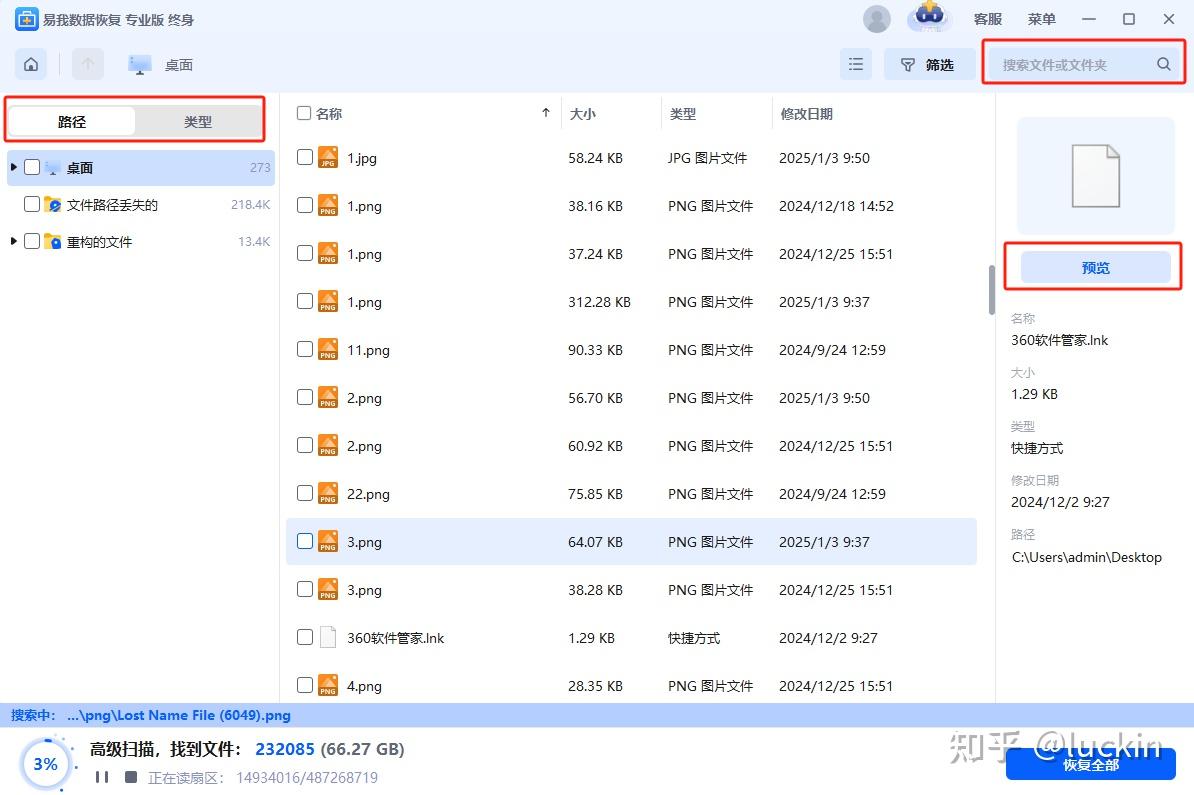Click the PNG icon of 11.png

coord(328,350)
